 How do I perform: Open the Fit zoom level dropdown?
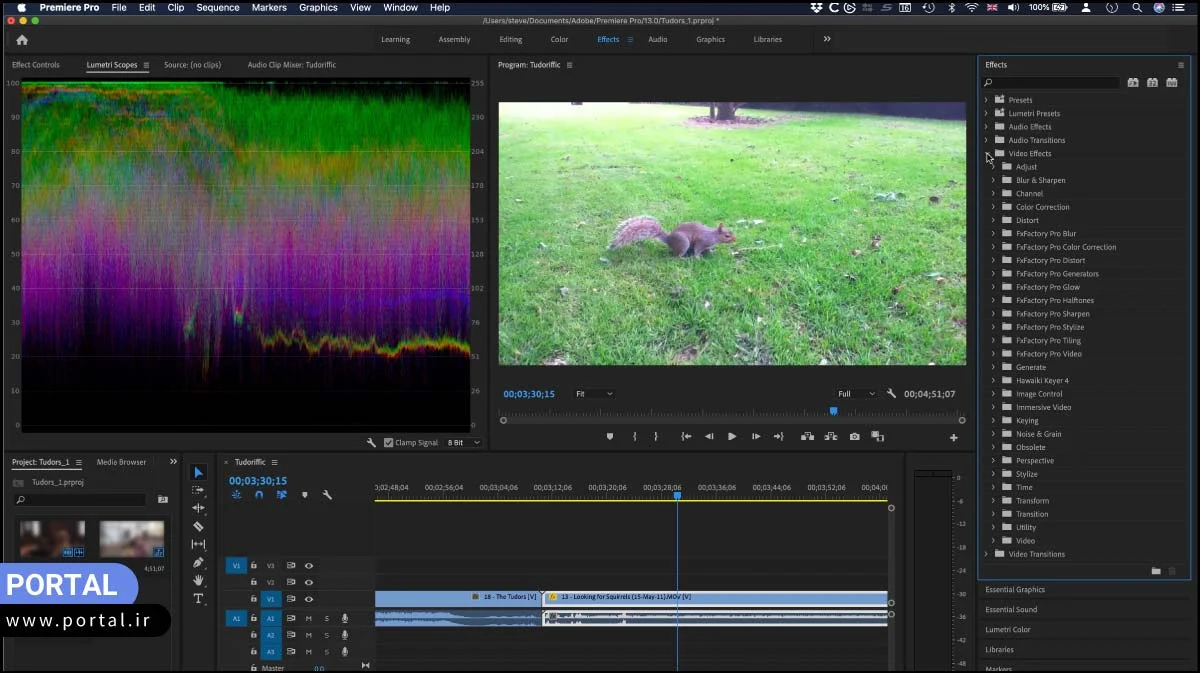click(x=594, y=394)
